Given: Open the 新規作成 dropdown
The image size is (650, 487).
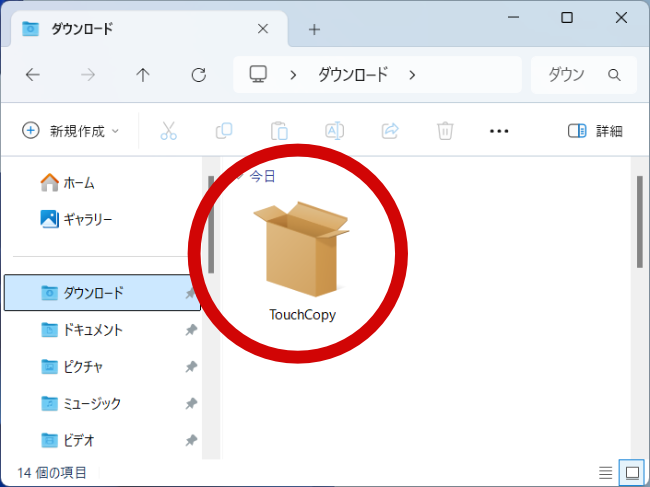Looking at the screenshot, I should [x=70, y=131].
